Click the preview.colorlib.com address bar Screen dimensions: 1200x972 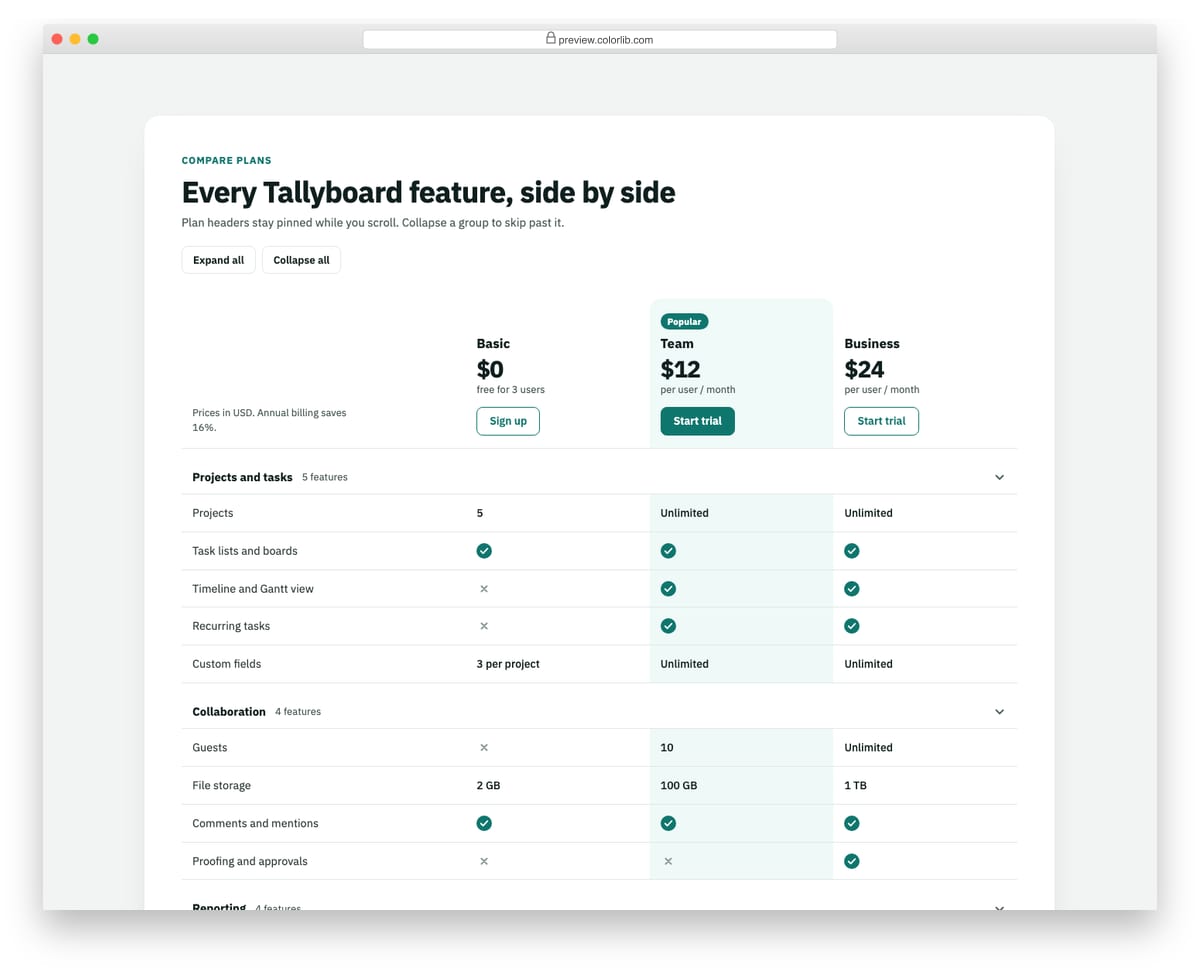(x=600, y=40)
